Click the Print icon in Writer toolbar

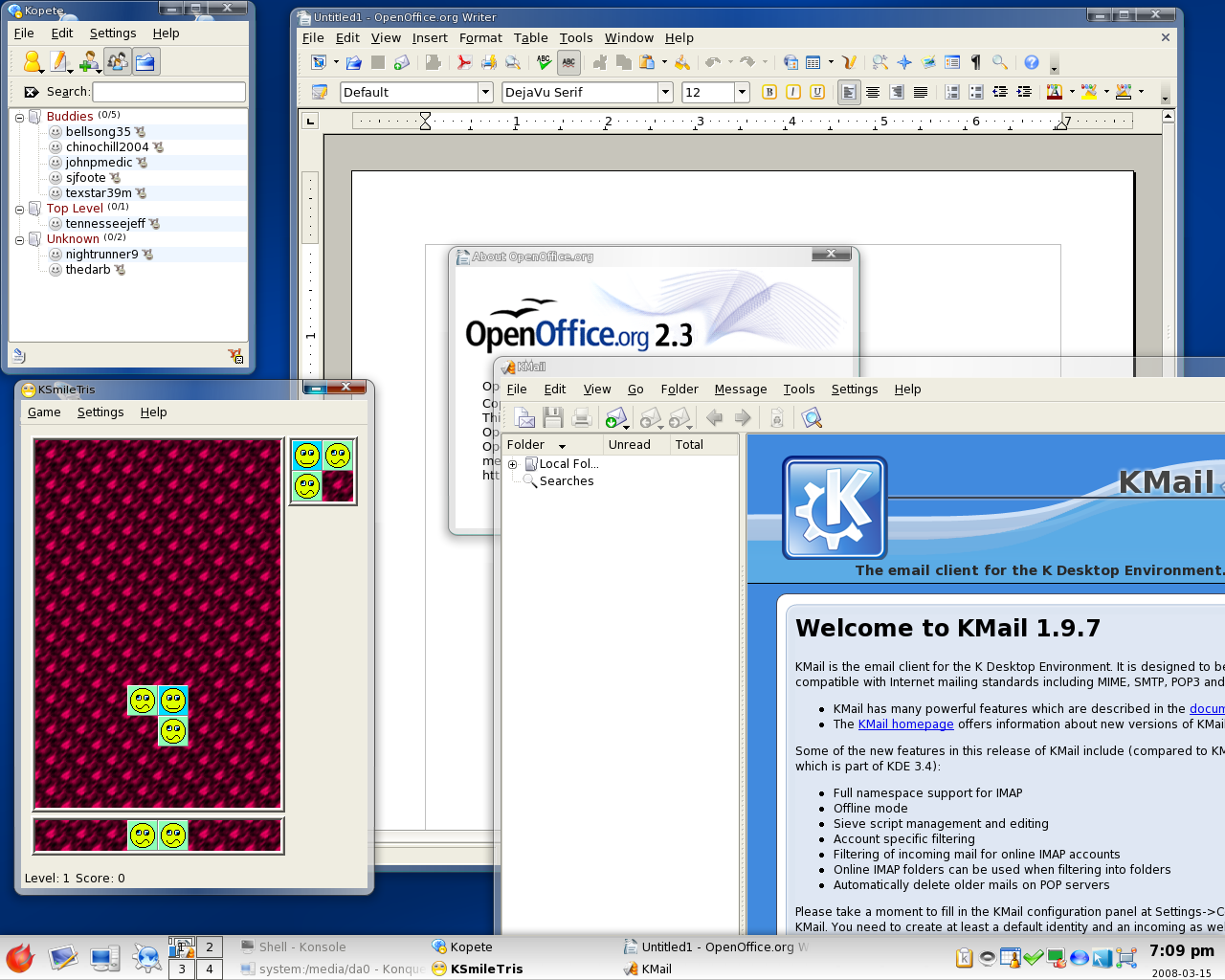tap(489, 62)
